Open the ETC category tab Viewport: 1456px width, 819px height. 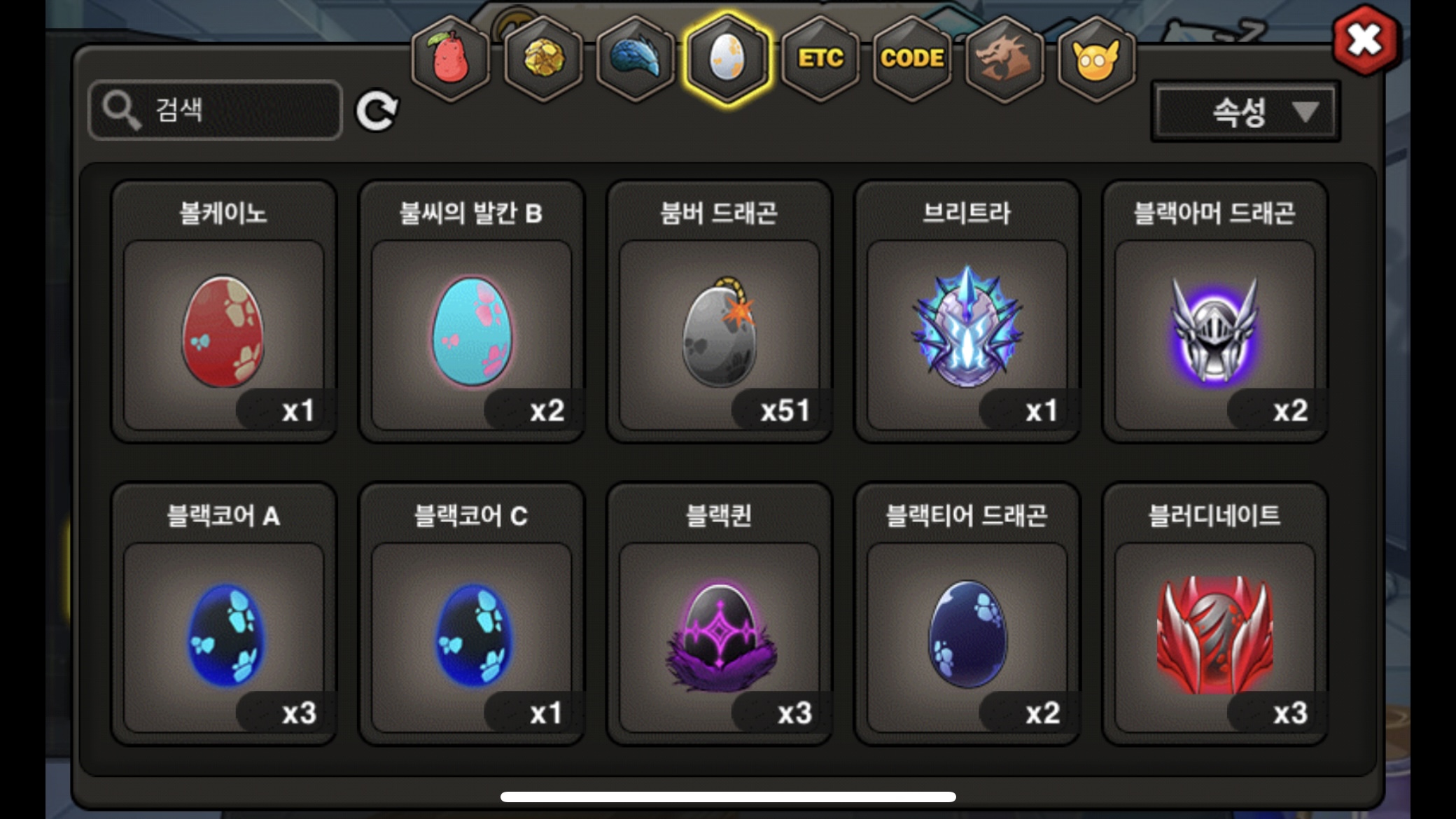point(820,59)
